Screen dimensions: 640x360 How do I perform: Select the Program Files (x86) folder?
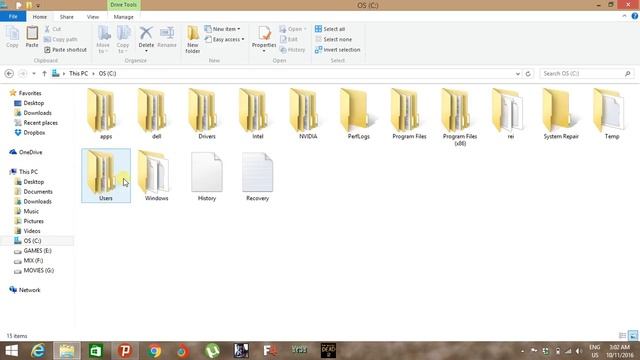pyautogui.click(x=460, y=118)
